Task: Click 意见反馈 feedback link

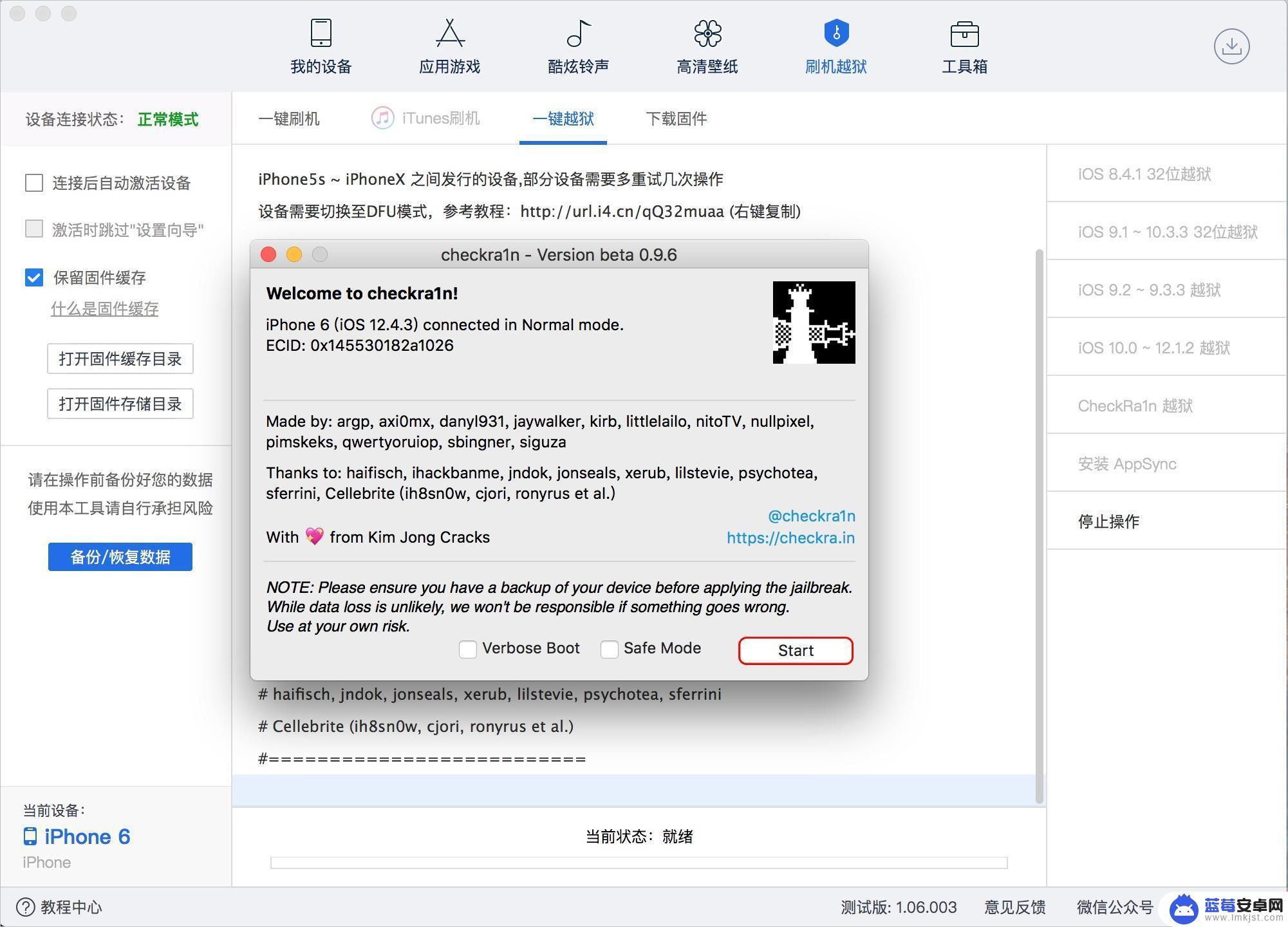Action: point(1015,907)
